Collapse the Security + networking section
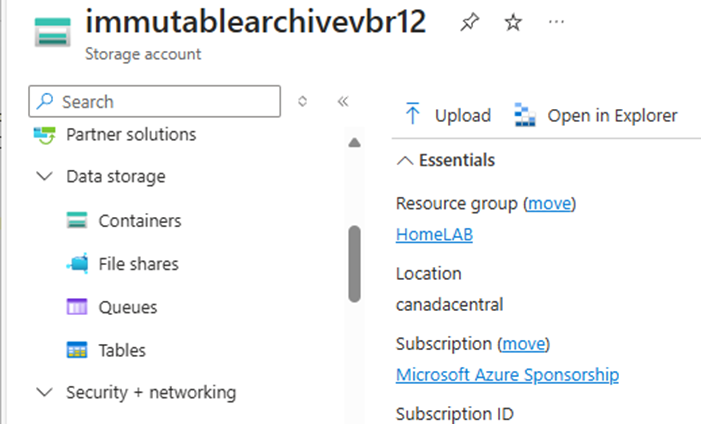This screenshot has height=424, width=701. point(44,392)
